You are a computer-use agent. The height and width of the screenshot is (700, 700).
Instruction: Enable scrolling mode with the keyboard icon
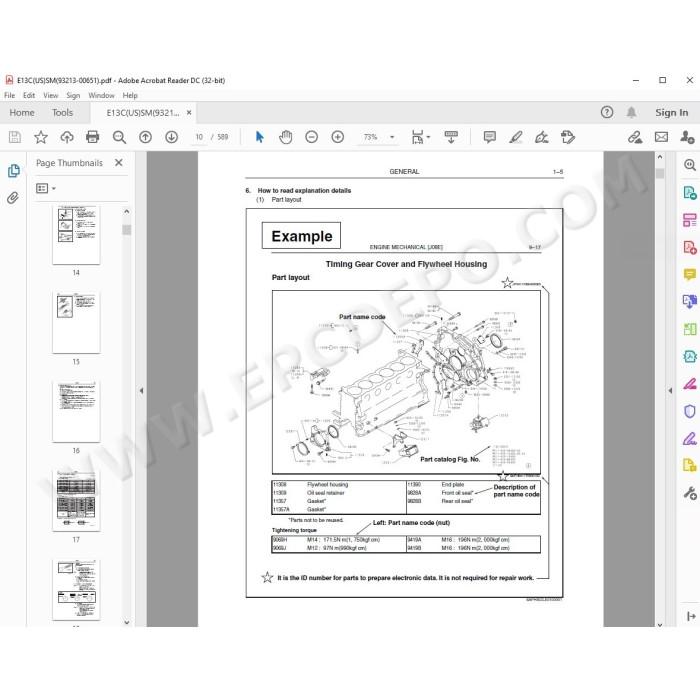pos(451,137)
